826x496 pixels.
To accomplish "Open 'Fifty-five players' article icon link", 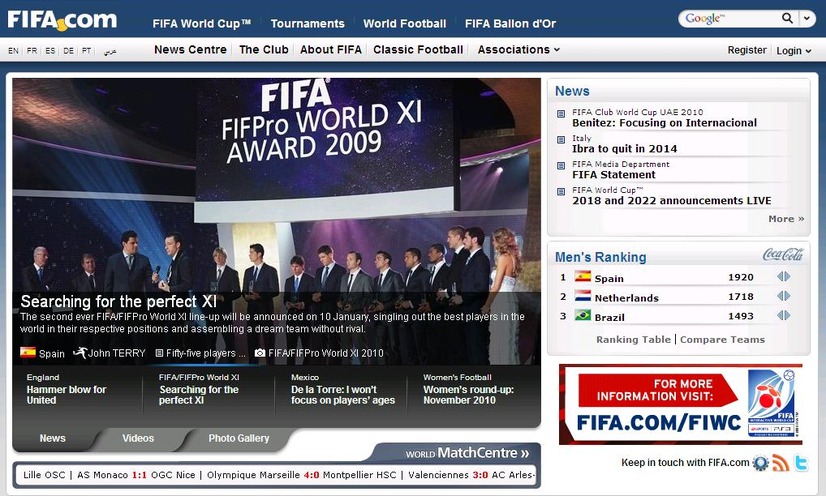I will 159,353.
